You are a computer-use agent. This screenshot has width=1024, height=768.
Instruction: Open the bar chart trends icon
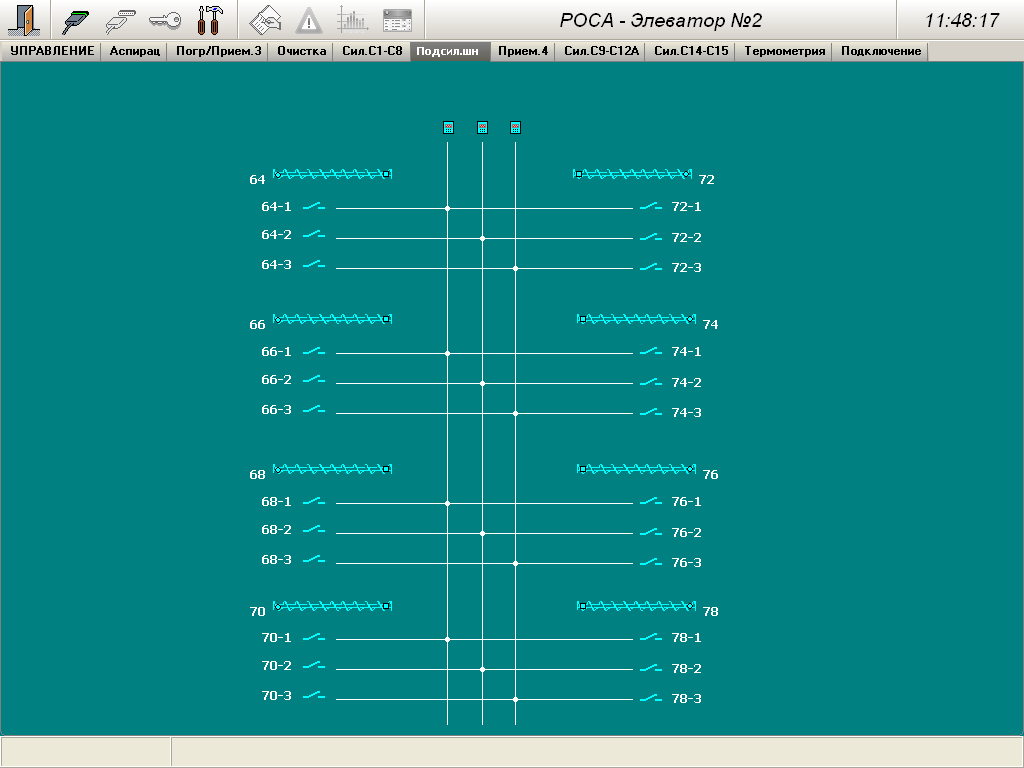(352, 20)
